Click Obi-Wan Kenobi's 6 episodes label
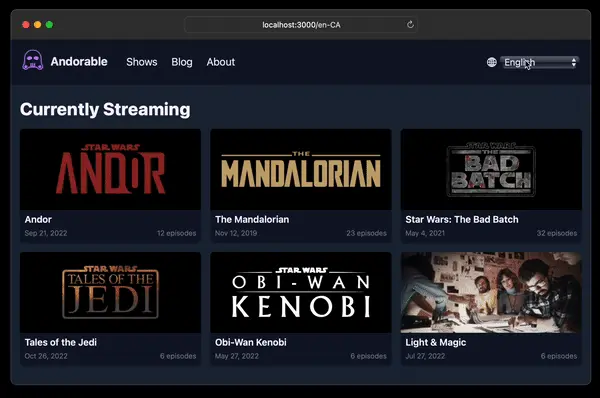The image size is (600, 398). [368, 356]
